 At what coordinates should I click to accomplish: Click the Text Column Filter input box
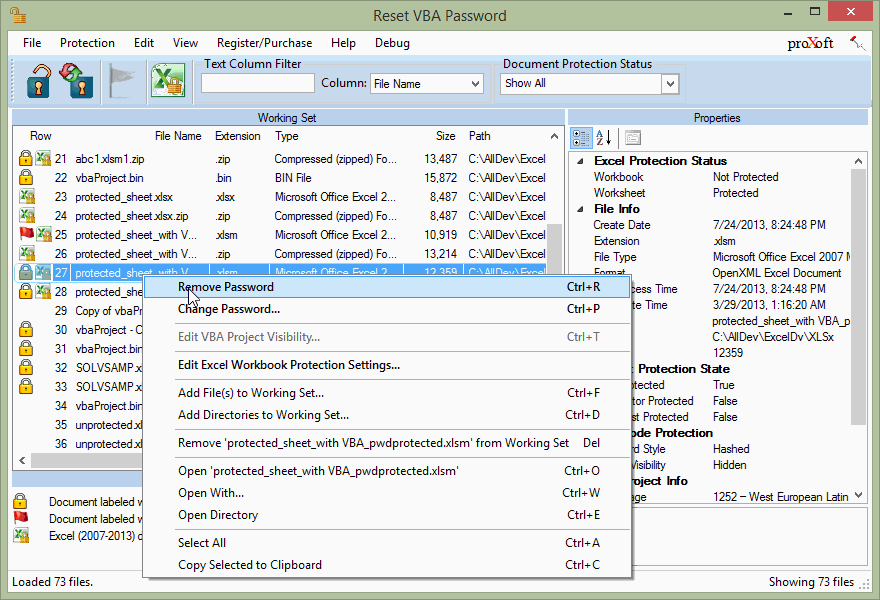click(x=258, y=84)
